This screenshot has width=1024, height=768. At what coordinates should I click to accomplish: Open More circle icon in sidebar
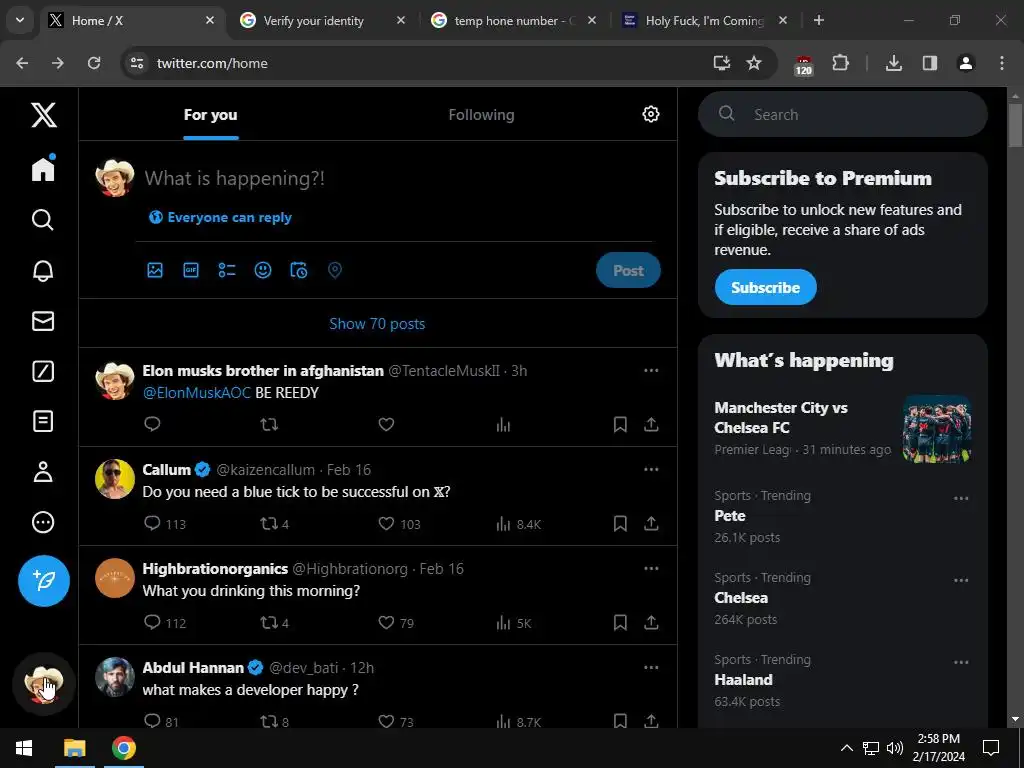43,522
